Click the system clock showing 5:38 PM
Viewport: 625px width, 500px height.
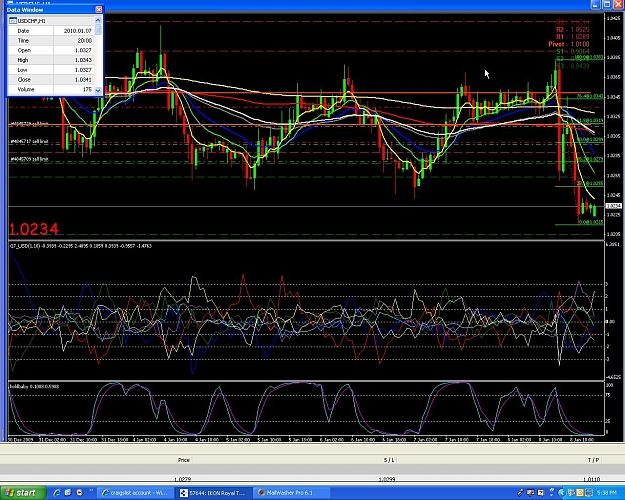pyautogui.click(x=607, y=493)
